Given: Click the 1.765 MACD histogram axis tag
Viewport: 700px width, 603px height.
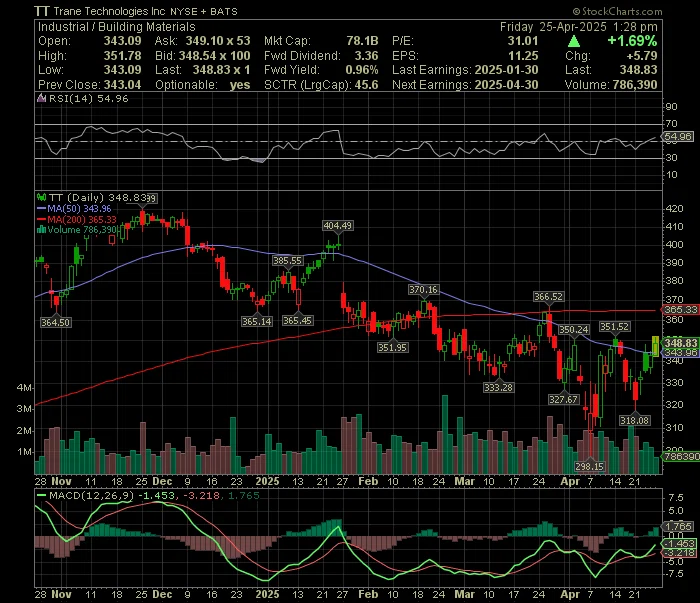Looking at the screenshot, I should pyautogui.click(x=679, y=526).
